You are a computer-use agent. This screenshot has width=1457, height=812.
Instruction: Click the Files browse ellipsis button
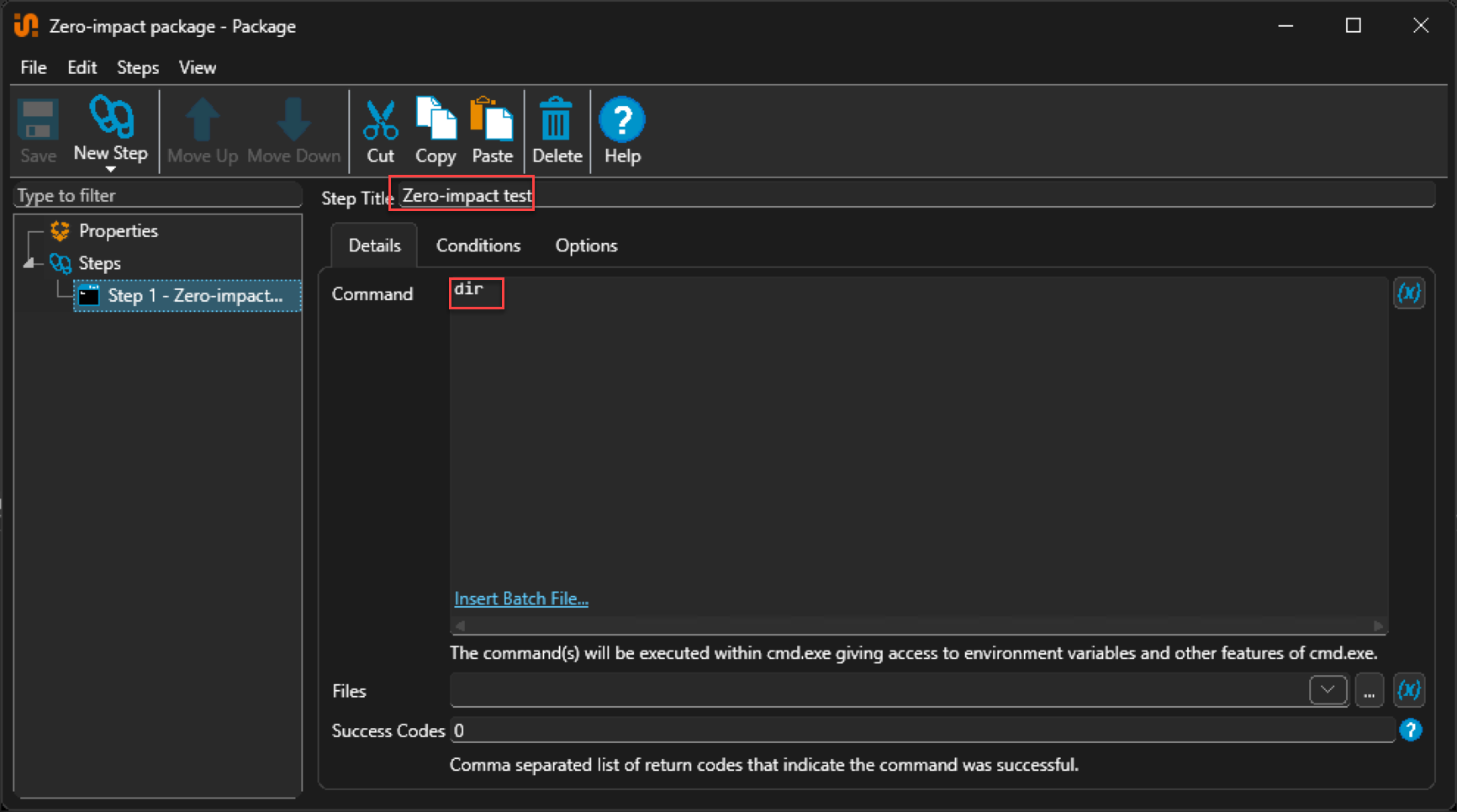click(x=1370, y=691)
